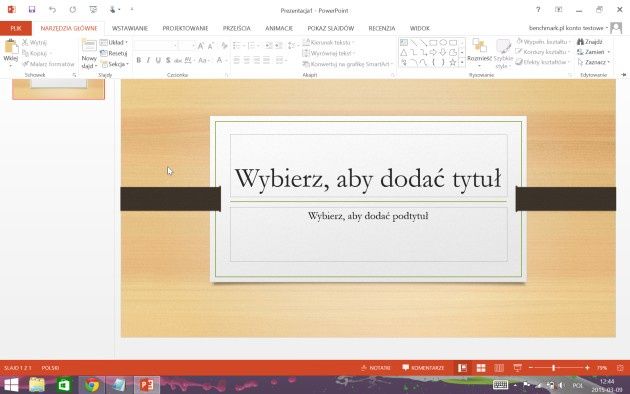Open the ANIMACJE tab

[279, 28]
